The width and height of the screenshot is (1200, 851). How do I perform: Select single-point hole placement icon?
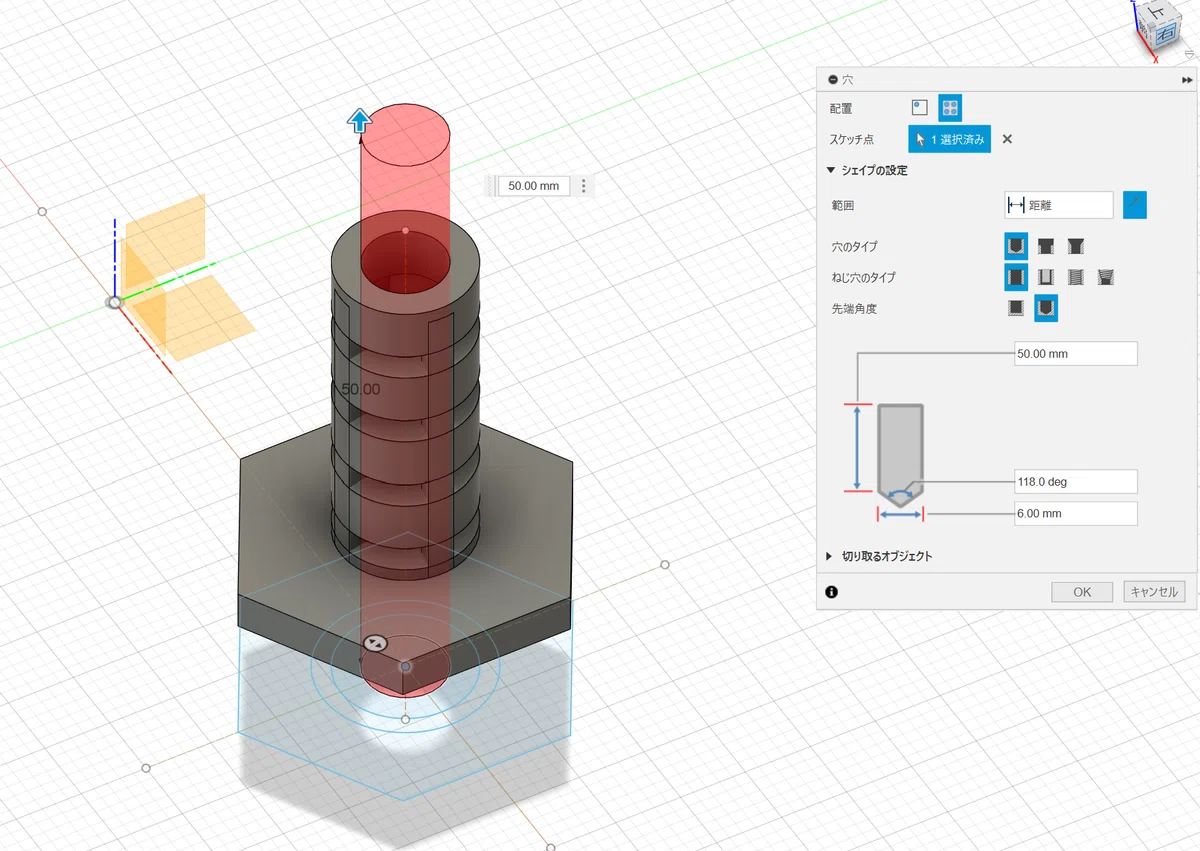tap(920, 107)
